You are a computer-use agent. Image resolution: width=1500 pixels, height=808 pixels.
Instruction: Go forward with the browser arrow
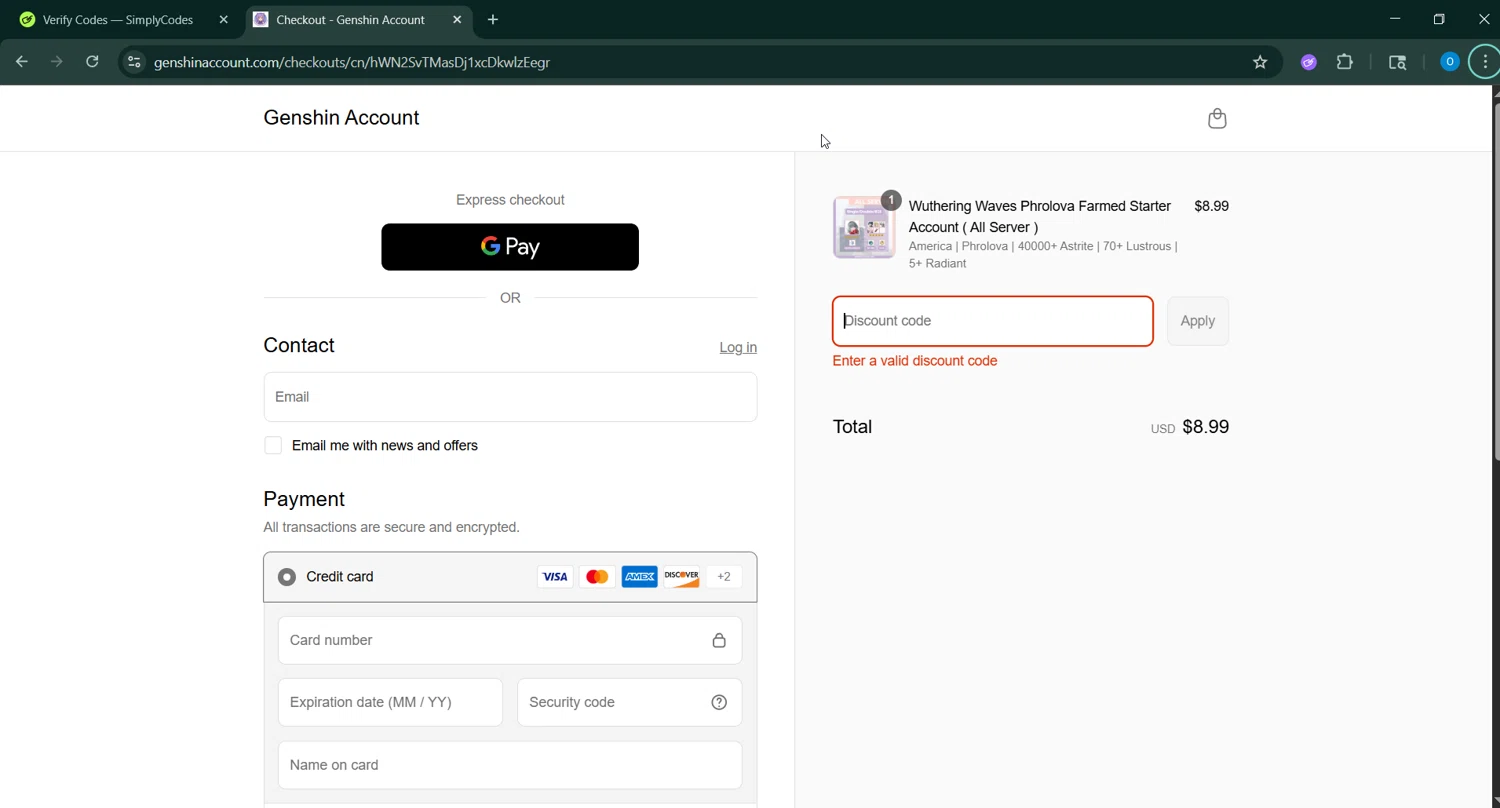(57, 62)
